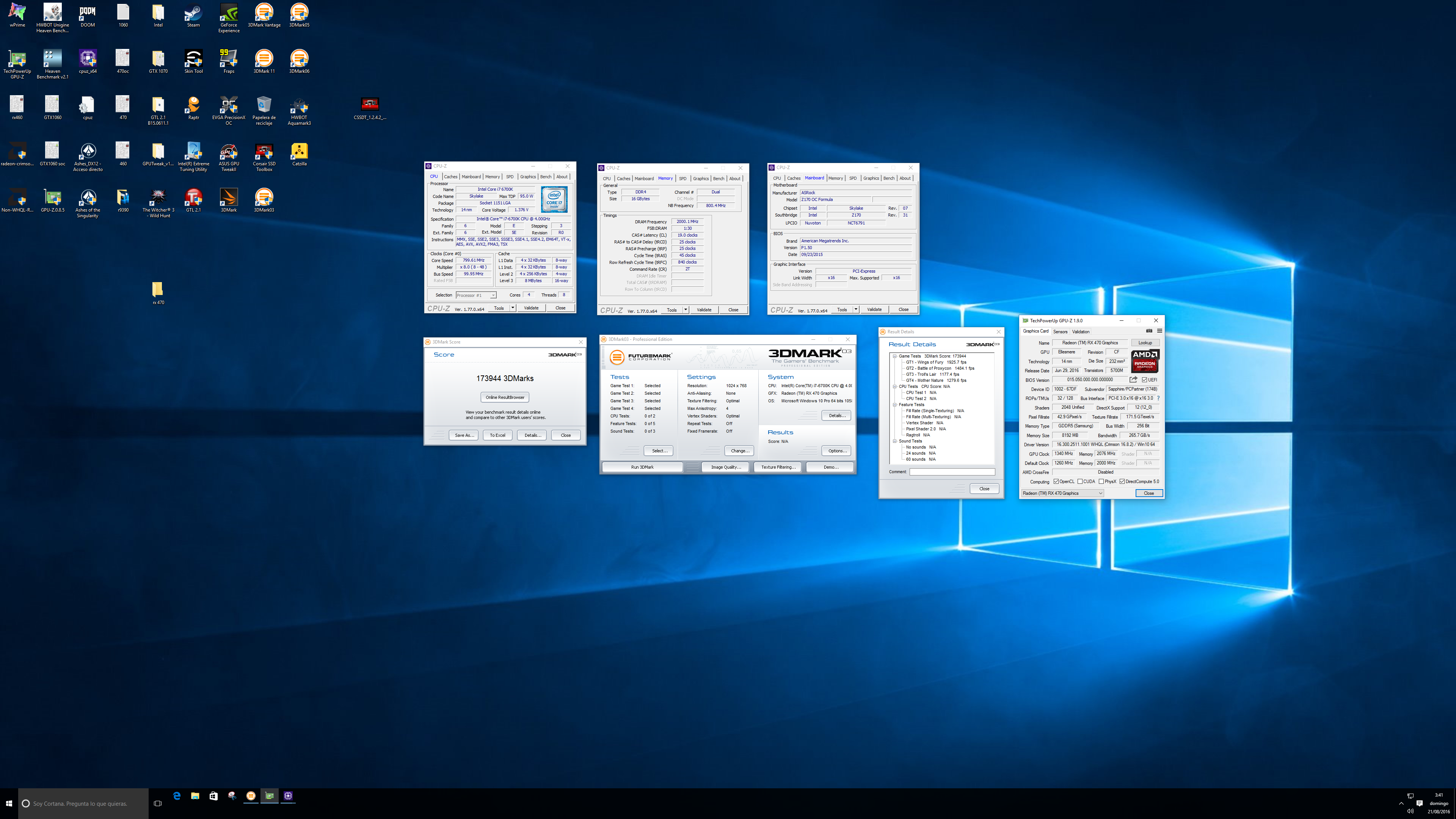Image resolution: width=1456 pixels, height=819 pixels.
Task: Take GPU-Z screenshot with camera icon
Action: pos(1149,331)
